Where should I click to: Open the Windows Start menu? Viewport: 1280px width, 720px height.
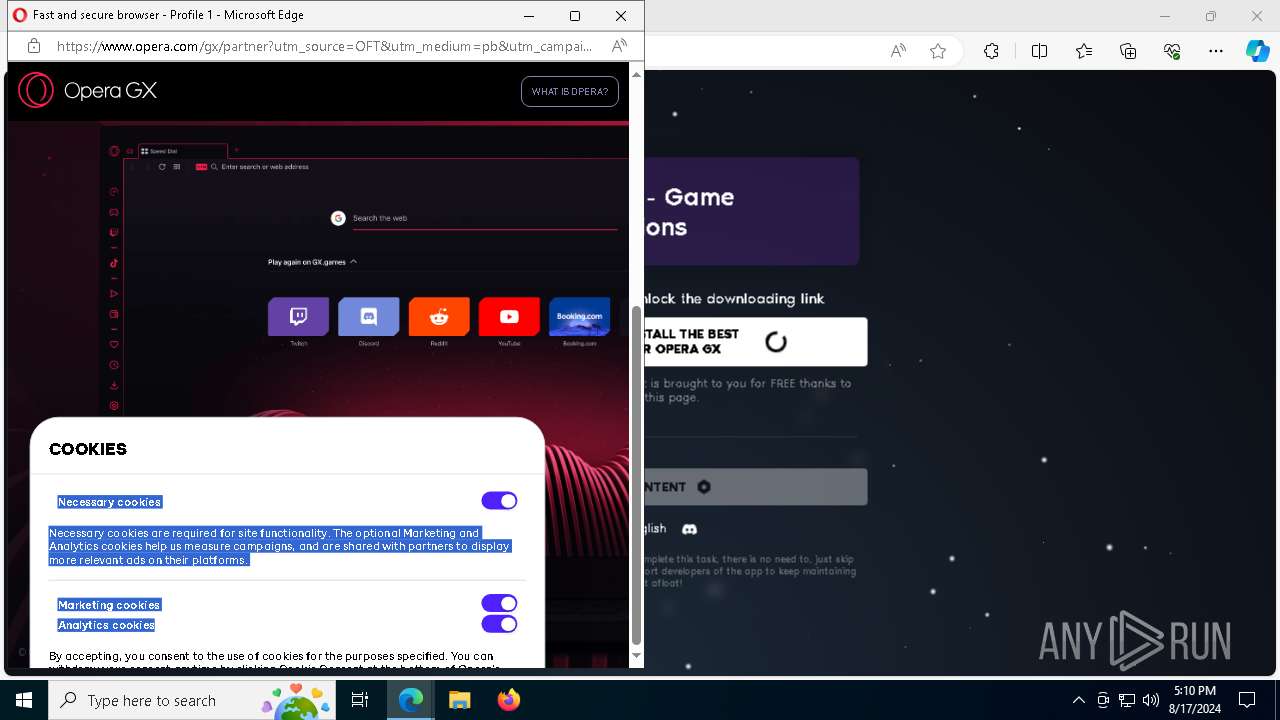click(x=24, y=700)
